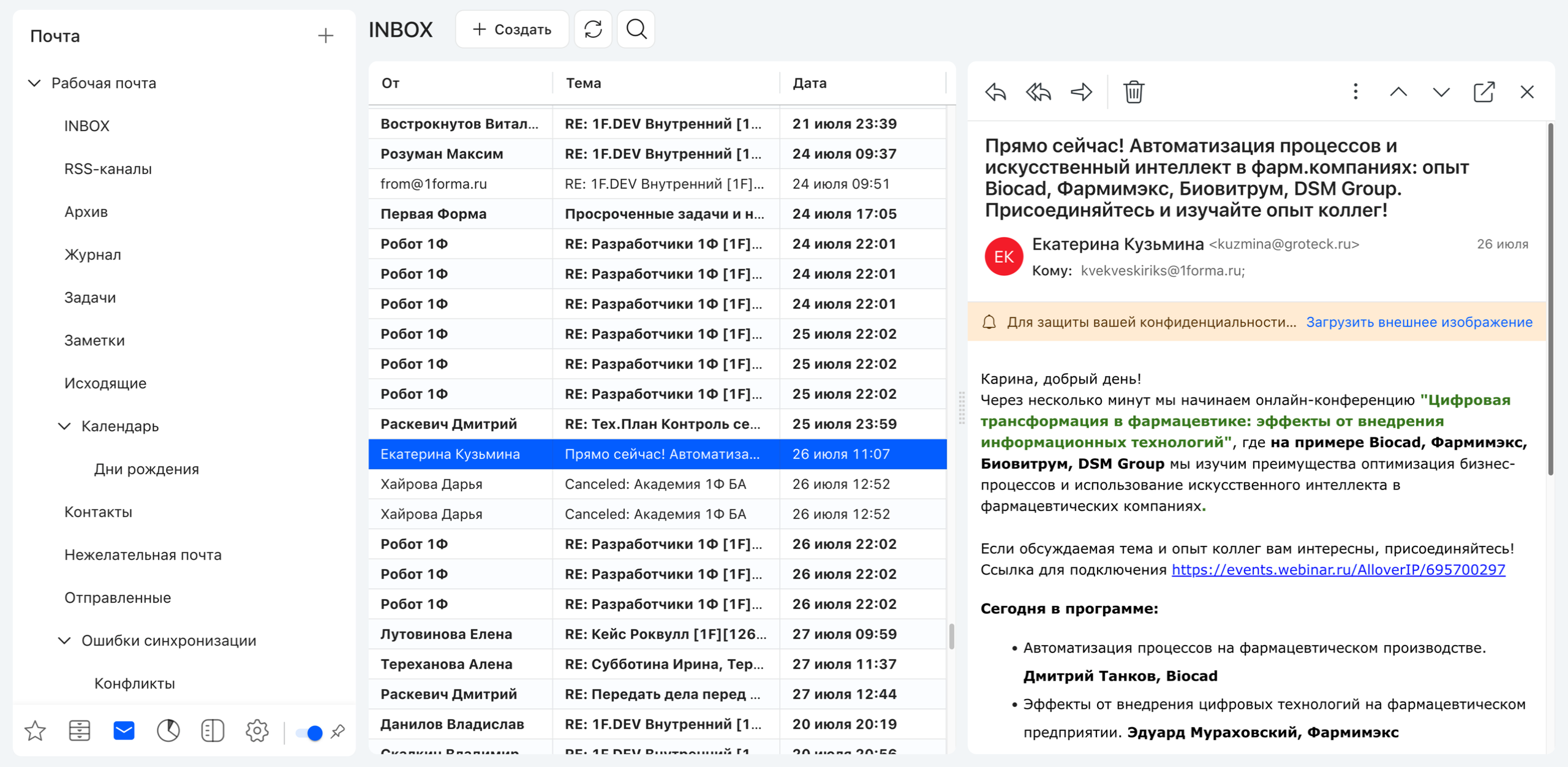This screenshot has height=767, width=1568.
Task: Reply to the open email
Action: coord(996,93)
